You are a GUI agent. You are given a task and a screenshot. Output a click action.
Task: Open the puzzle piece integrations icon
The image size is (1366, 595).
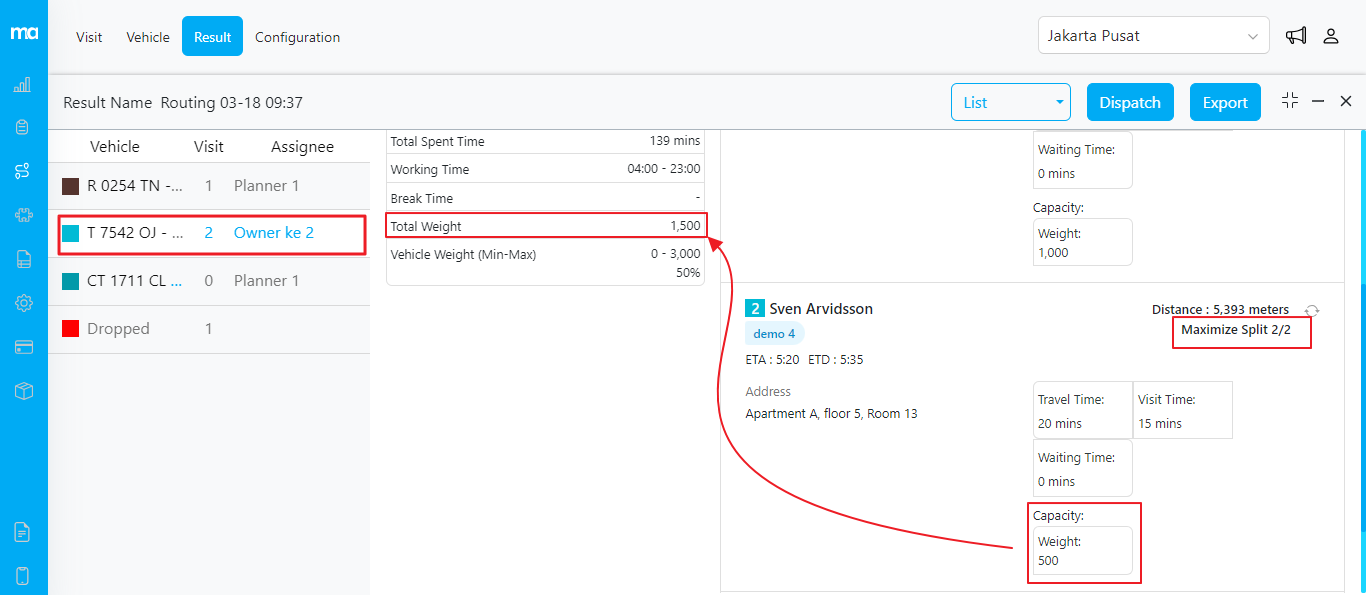(22, 215)
